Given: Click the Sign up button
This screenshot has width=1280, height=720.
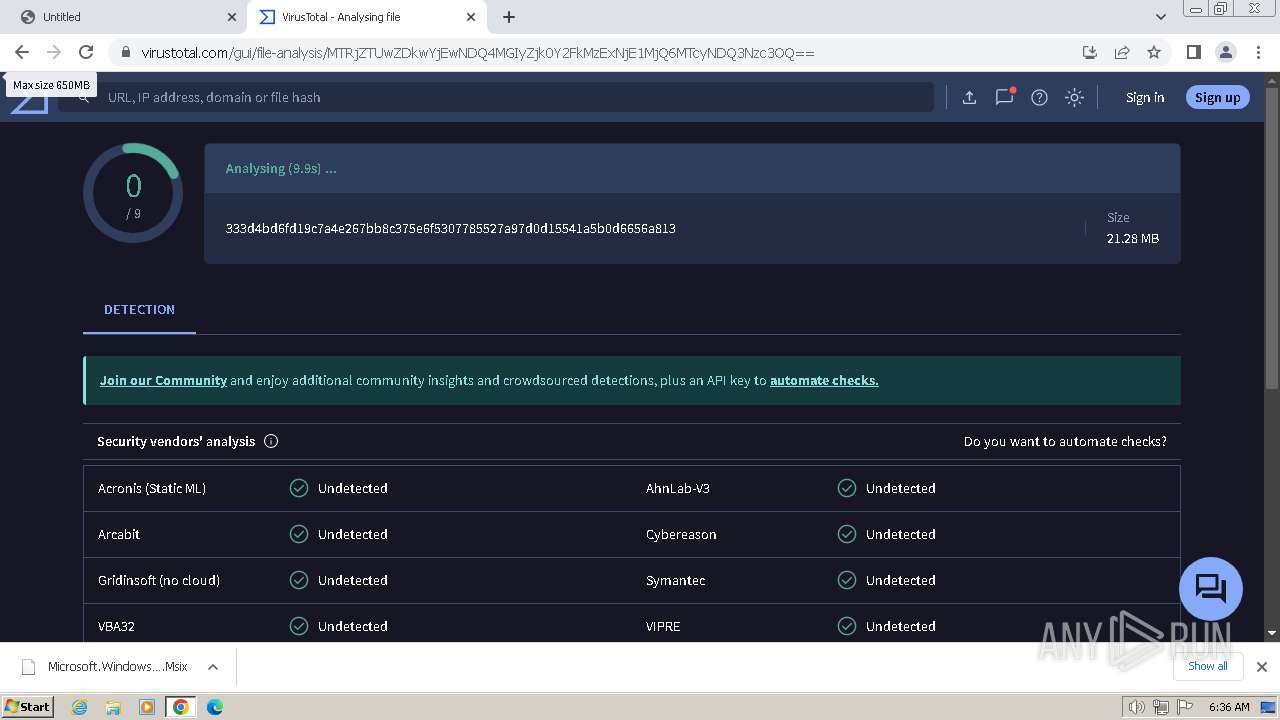Looking at the screenshot, I should (x=1217, y=97).
